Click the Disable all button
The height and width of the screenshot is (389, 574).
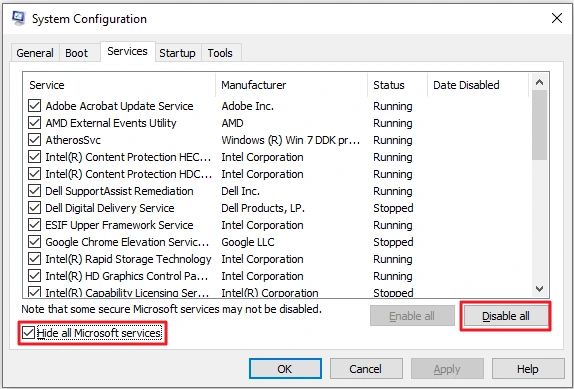pyautogui.click(x=506, y=316)
